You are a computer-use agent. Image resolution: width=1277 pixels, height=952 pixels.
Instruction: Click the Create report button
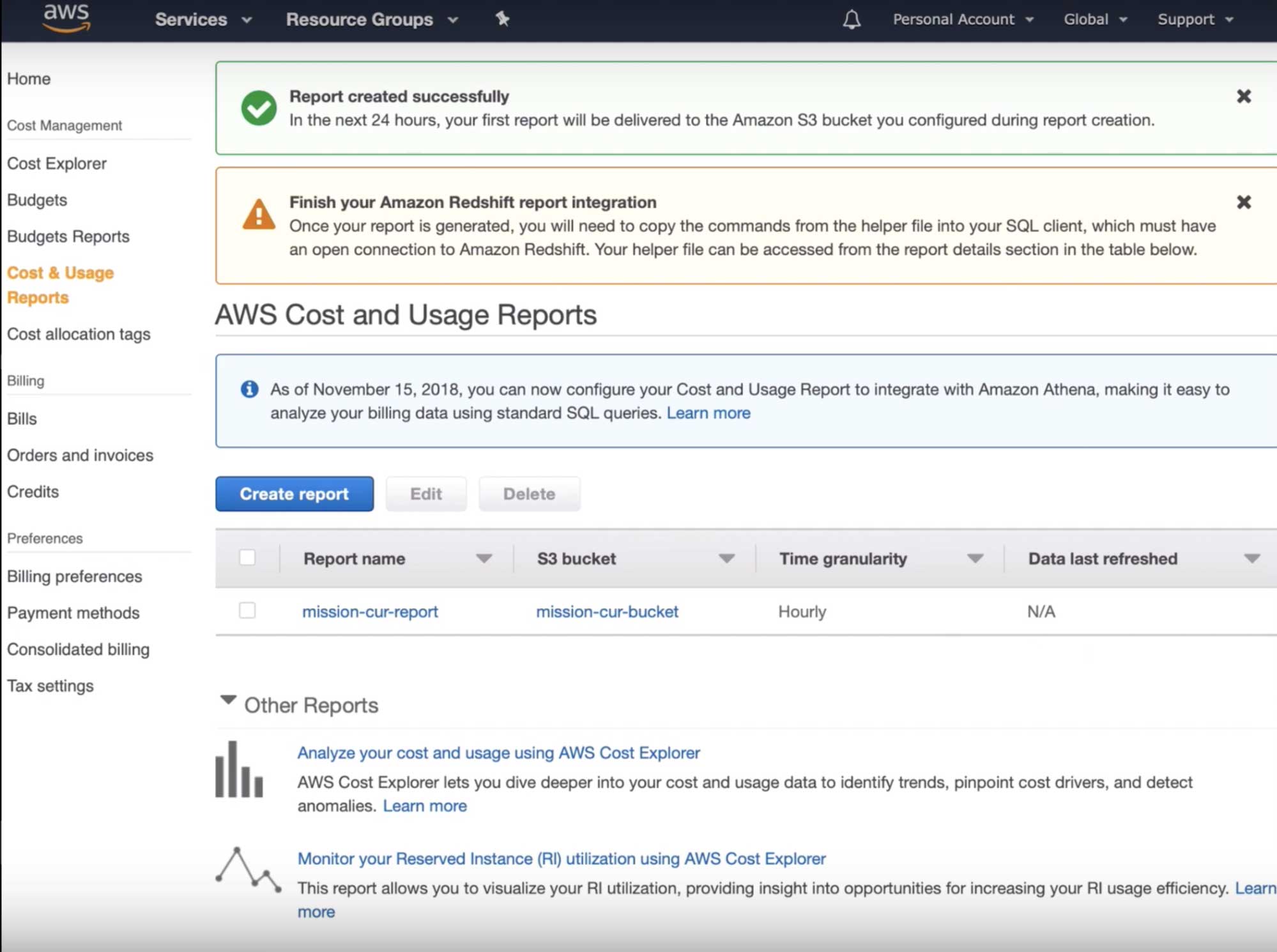coord(294,494)
